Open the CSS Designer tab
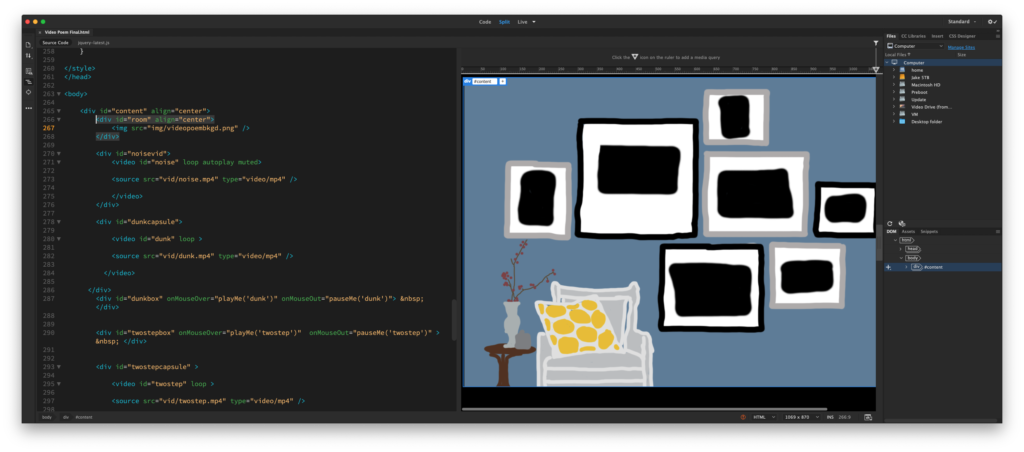 pyautogui.click(x=961, y=35)
